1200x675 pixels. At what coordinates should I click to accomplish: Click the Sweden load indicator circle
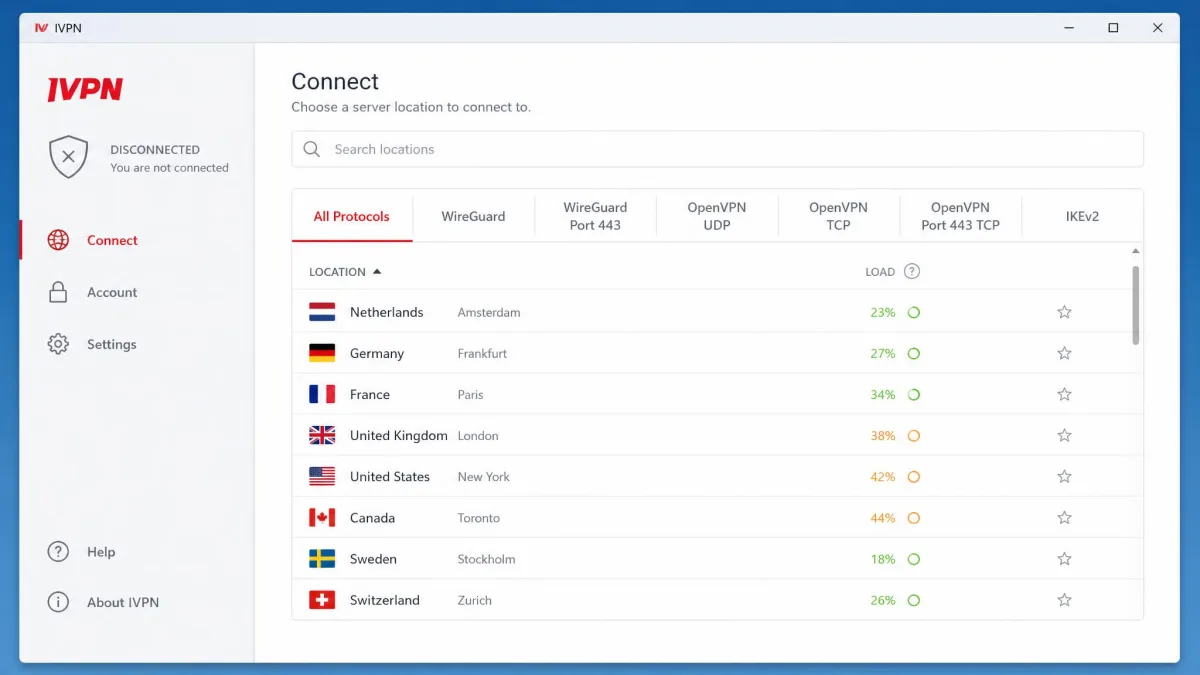click(913, 559)
